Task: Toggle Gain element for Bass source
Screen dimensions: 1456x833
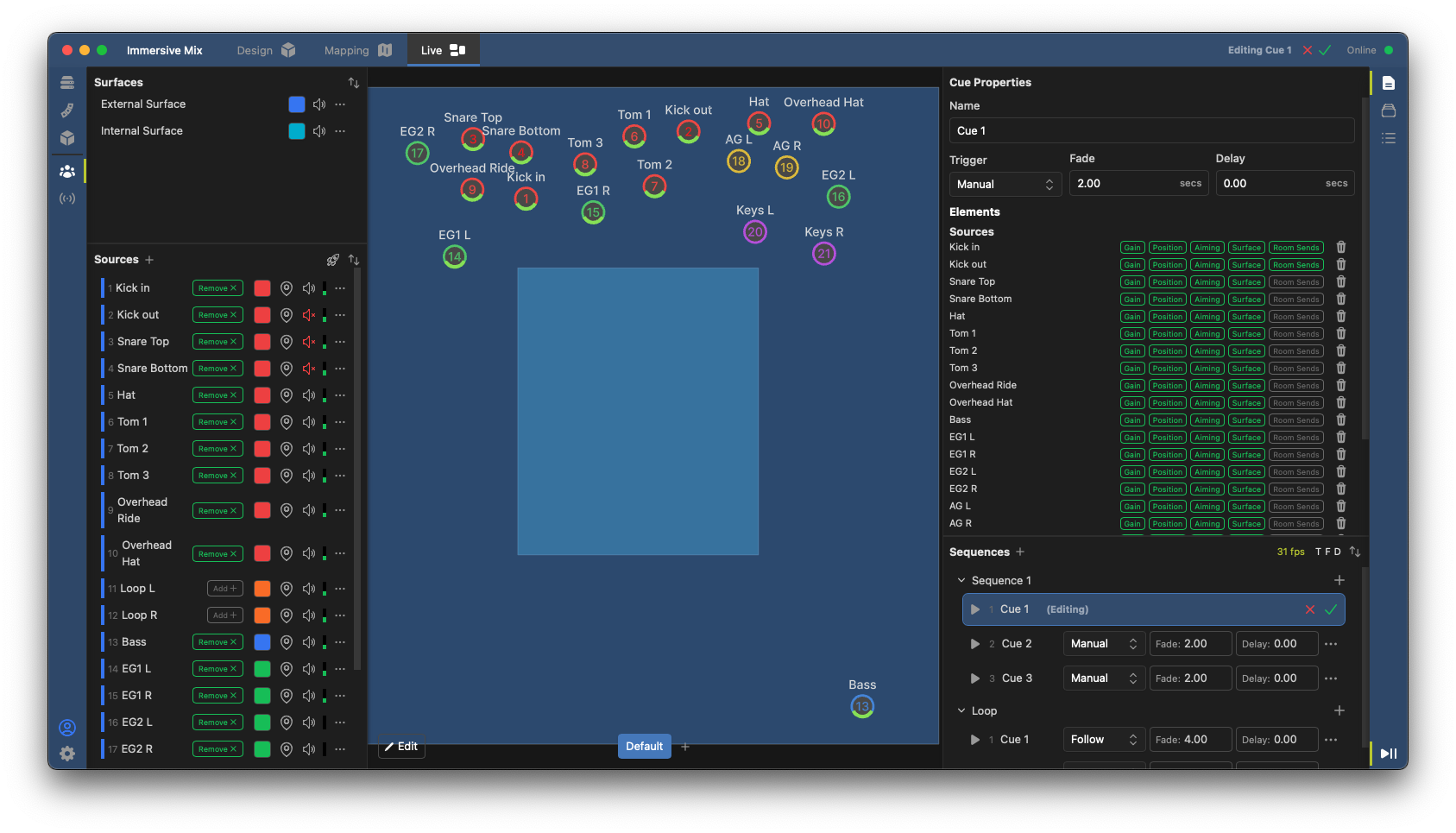Action: pyautogui.click(x=1132, y=420)
